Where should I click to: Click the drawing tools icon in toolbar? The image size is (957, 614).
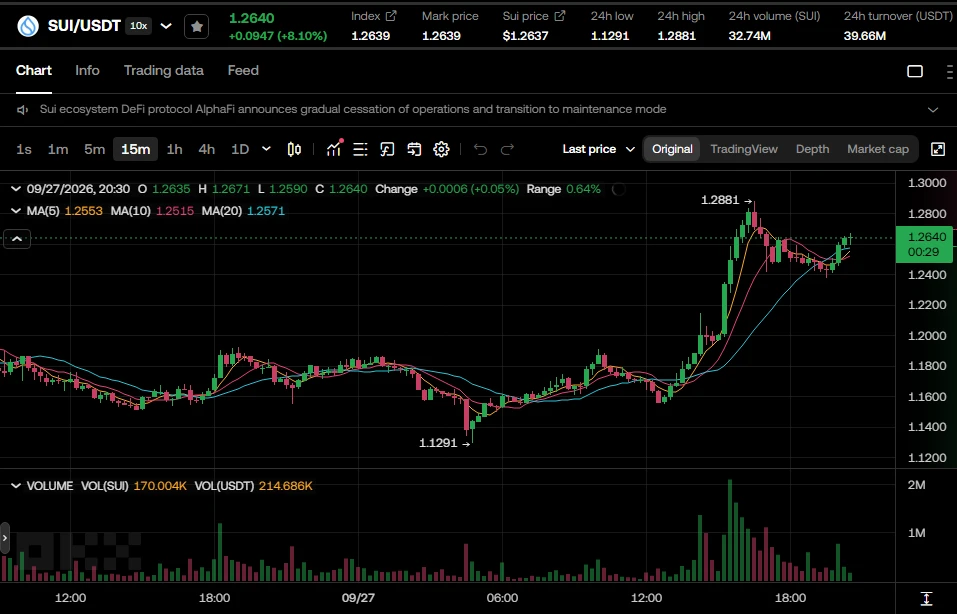pos(387,149)
